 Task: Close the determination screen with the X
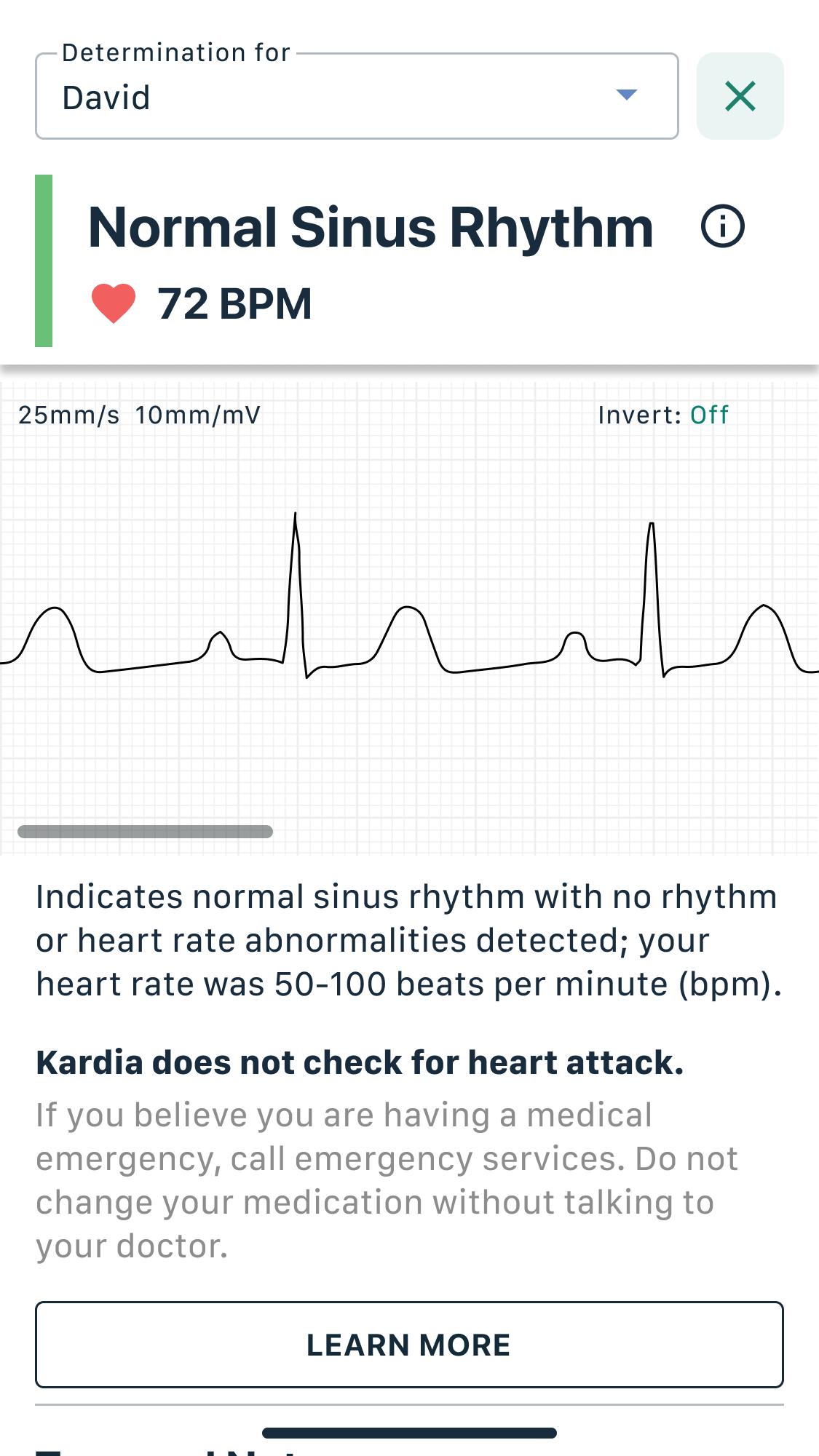coord(740,96)
